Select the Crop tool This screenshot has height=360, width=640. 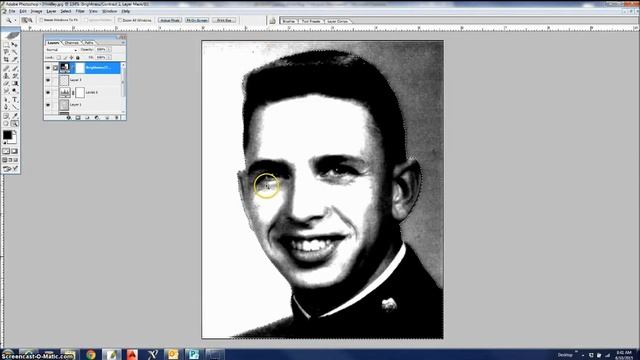click(x=6, y=59)
